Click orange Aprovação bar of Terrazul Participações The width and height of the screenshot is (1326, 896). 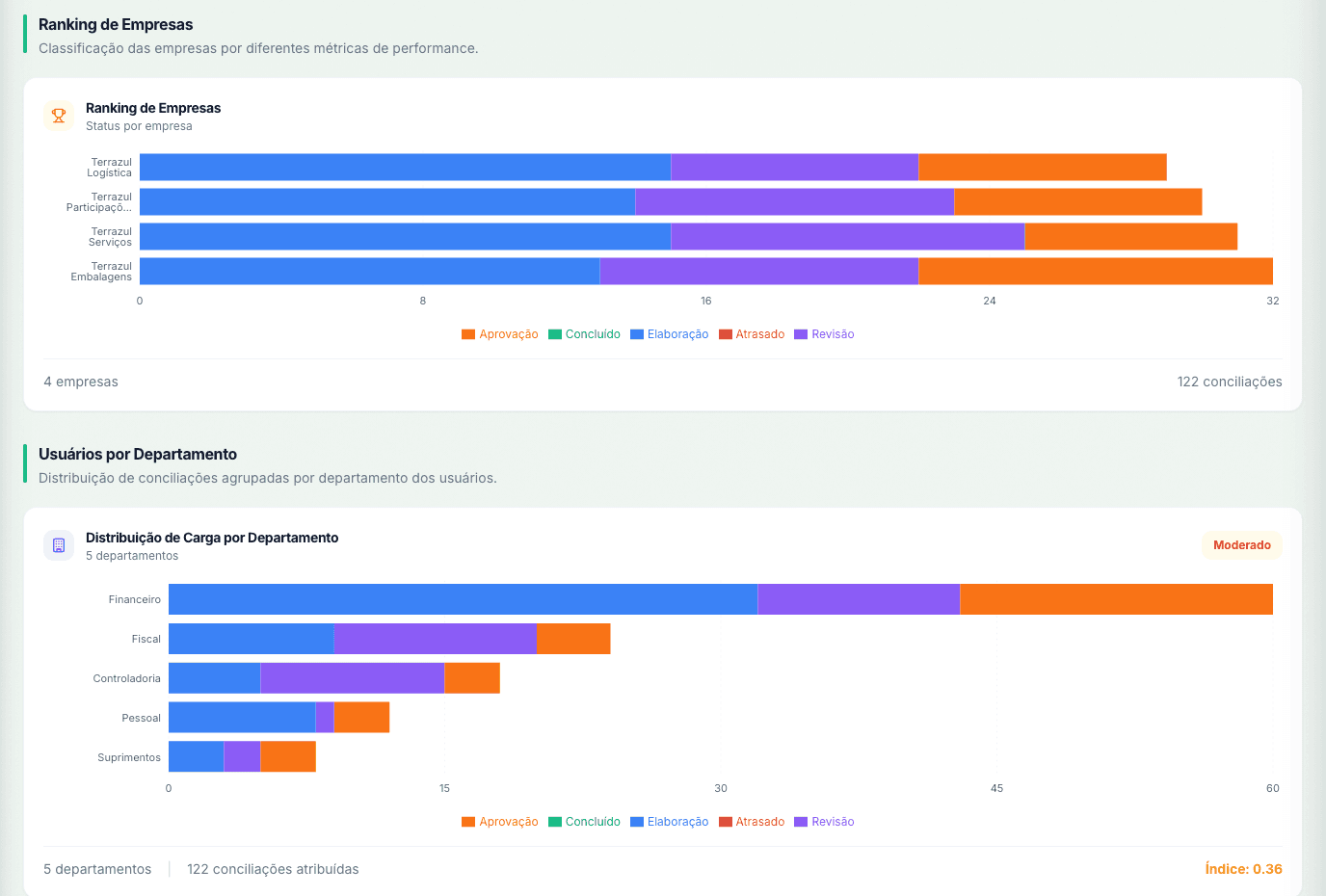pyautogui.click(x=1078, y=202)
